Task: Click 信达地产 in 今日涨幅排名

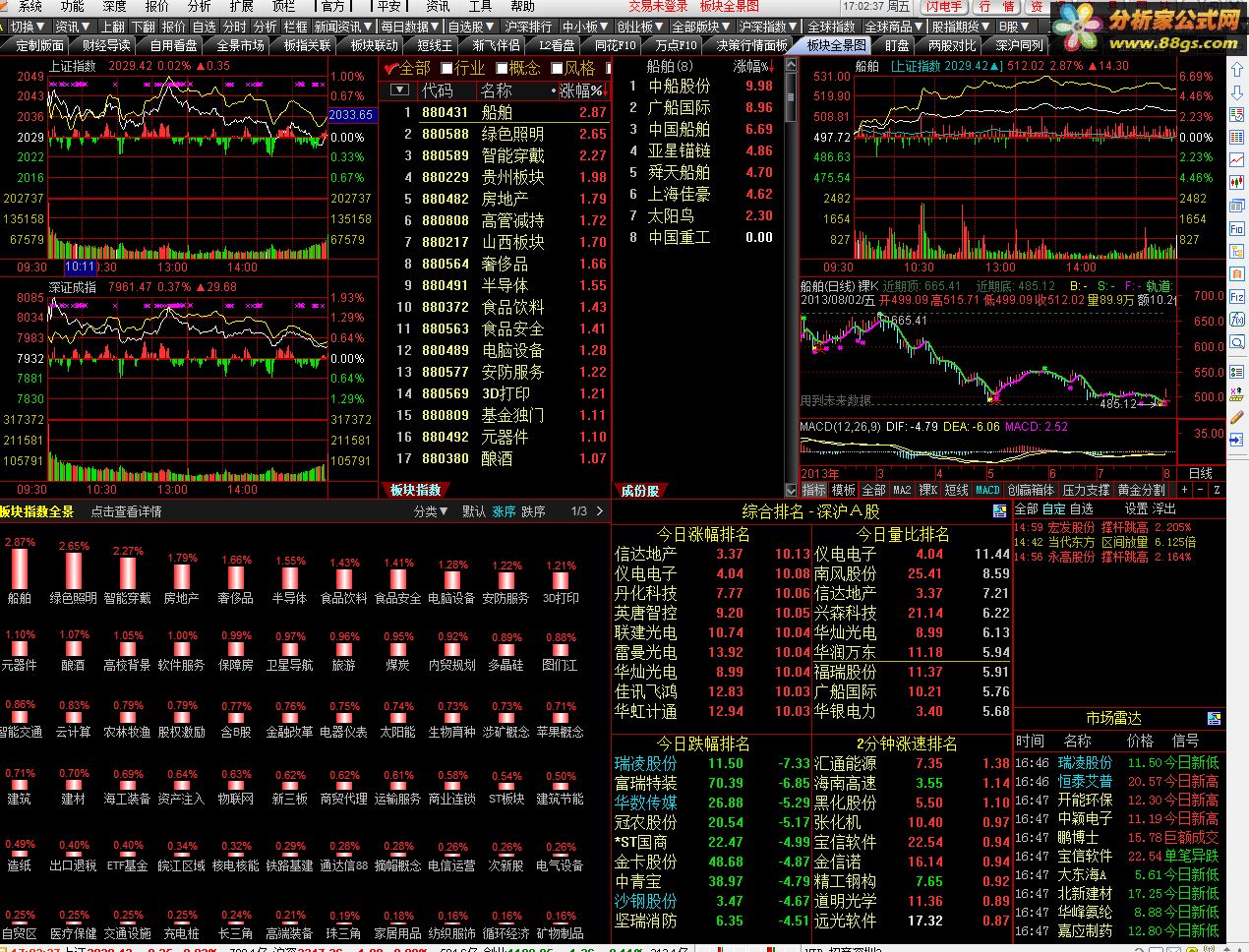Action: [x=645, y=554]
